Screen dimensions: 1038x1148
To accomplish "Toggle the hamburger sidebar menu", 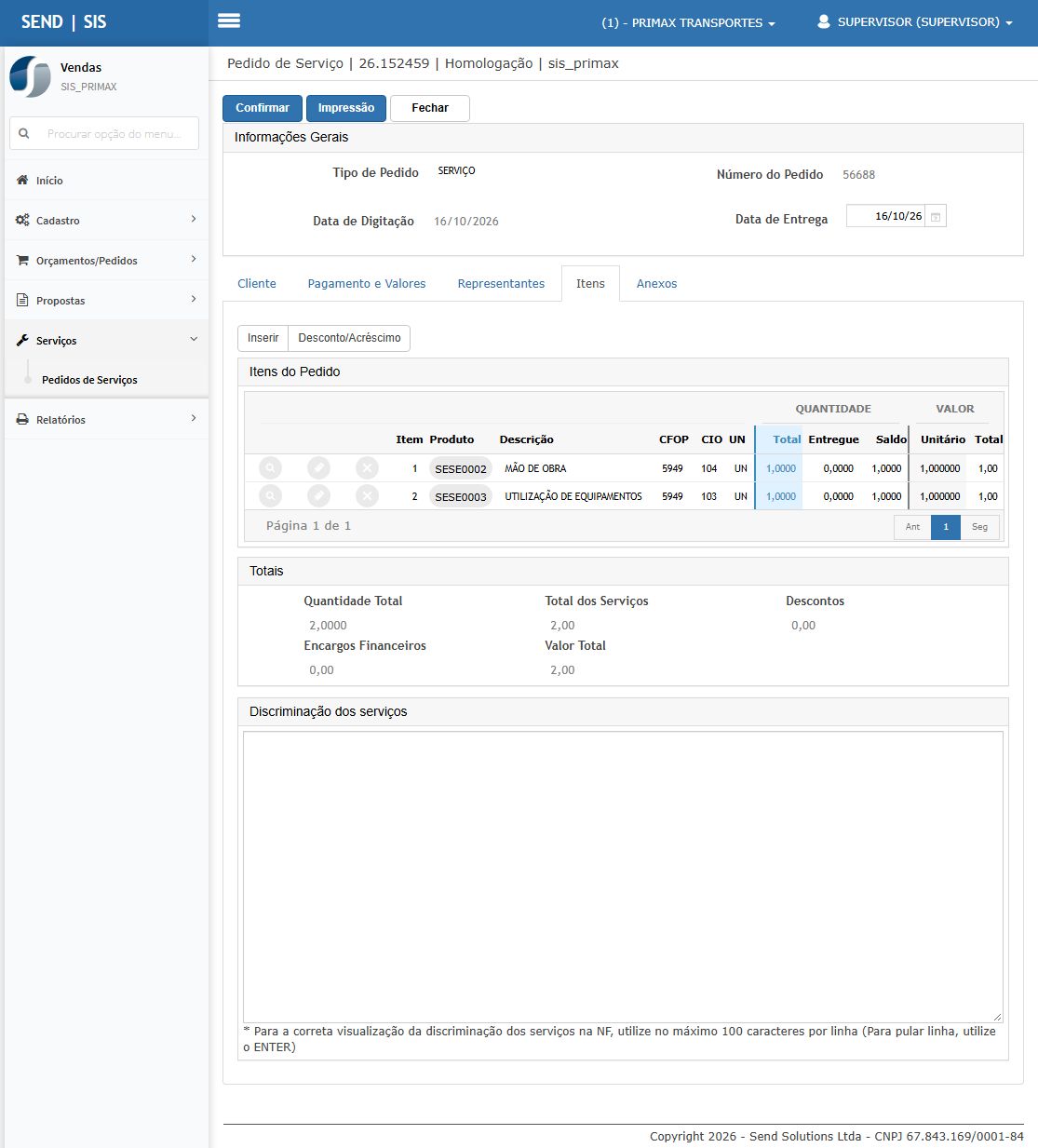I will [229, 21].
